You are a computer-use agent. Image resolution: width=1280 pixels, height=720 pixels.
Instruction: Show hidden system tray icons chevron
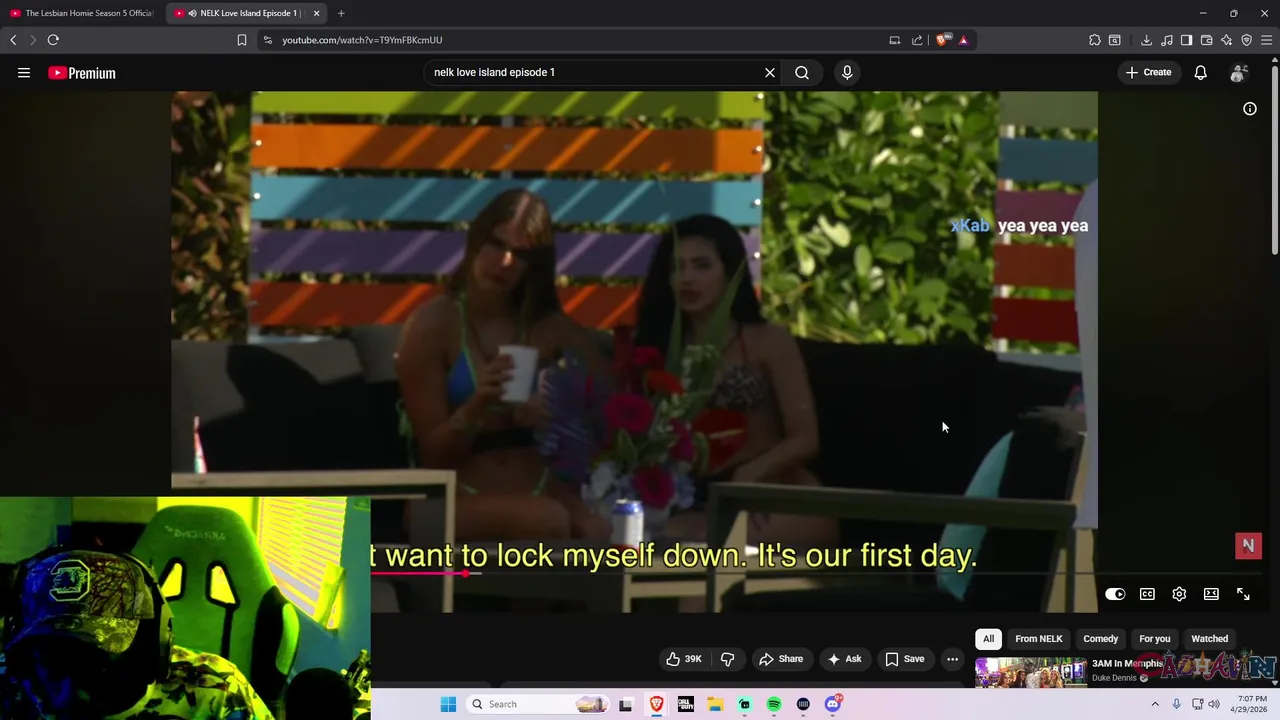1155,704
